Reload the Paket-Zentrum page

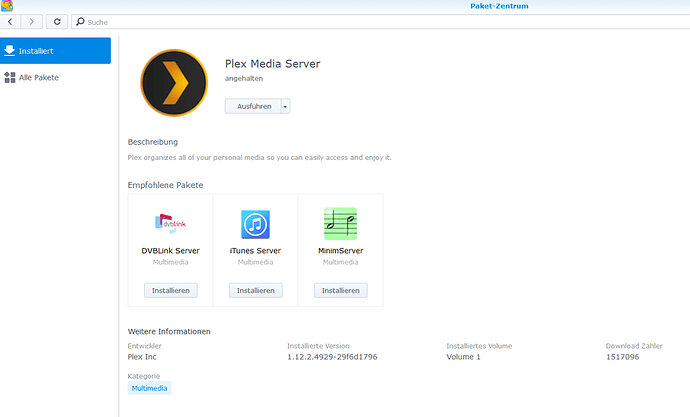click(x=57, y=22)
